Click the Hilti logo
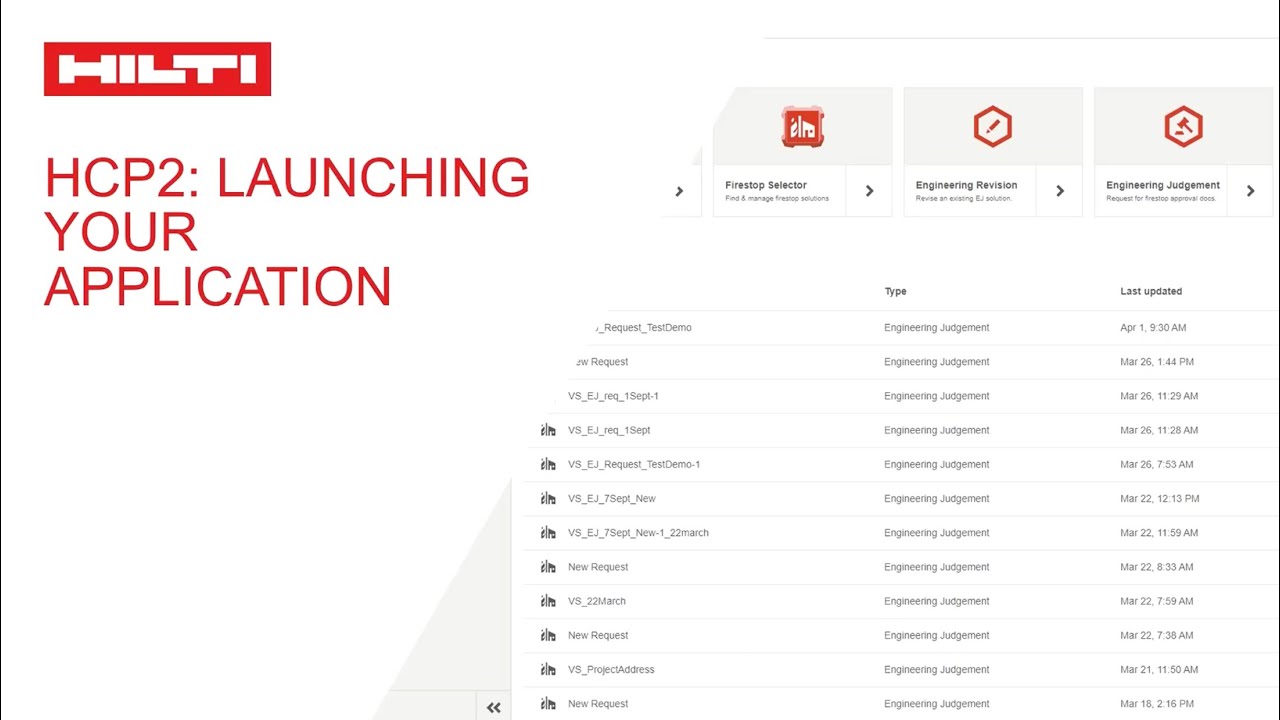 (x=157, y=69)
